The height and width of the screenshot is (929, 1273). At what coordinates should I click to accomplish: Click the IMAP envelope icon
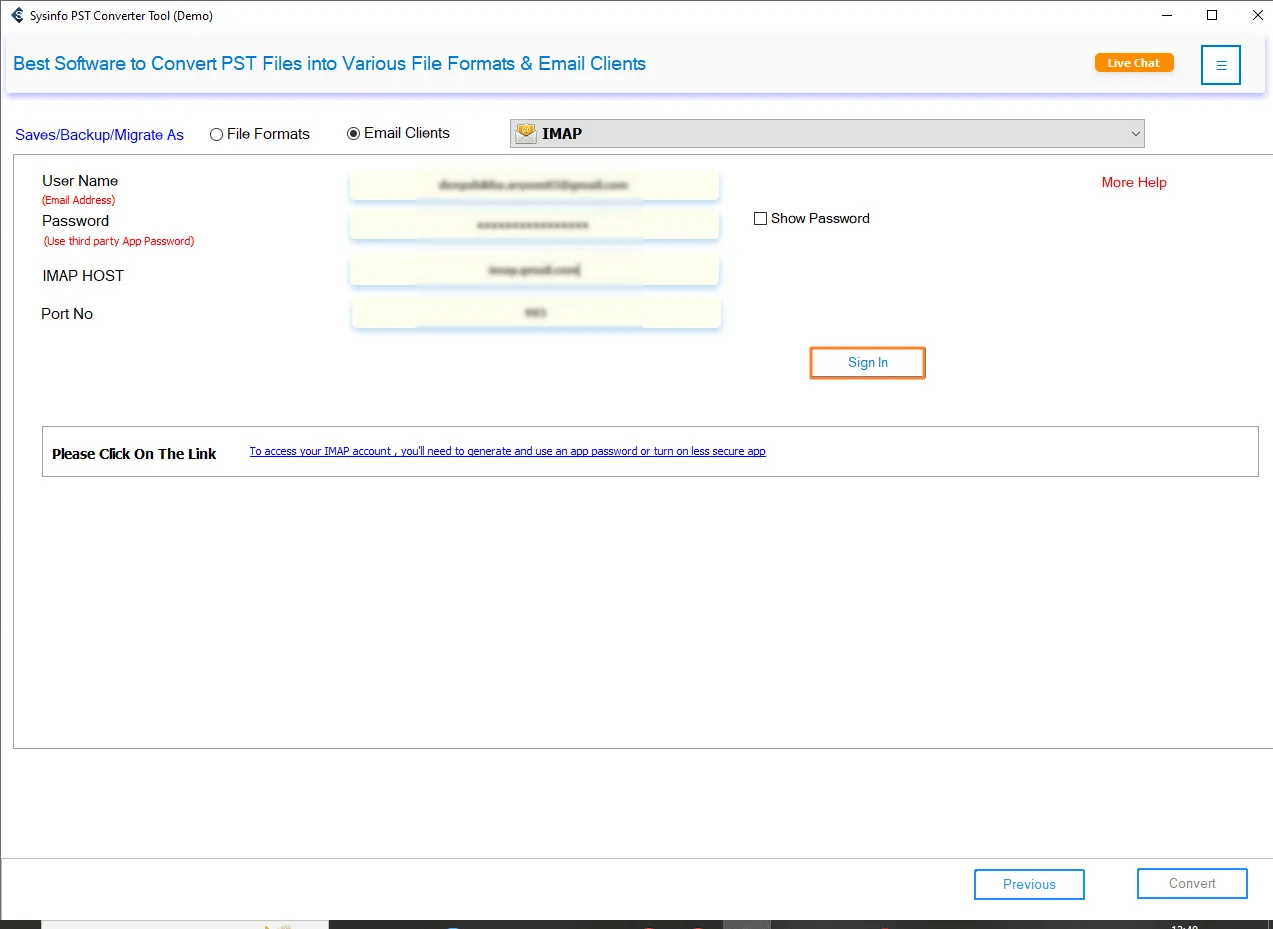click(x=526, y=133)
